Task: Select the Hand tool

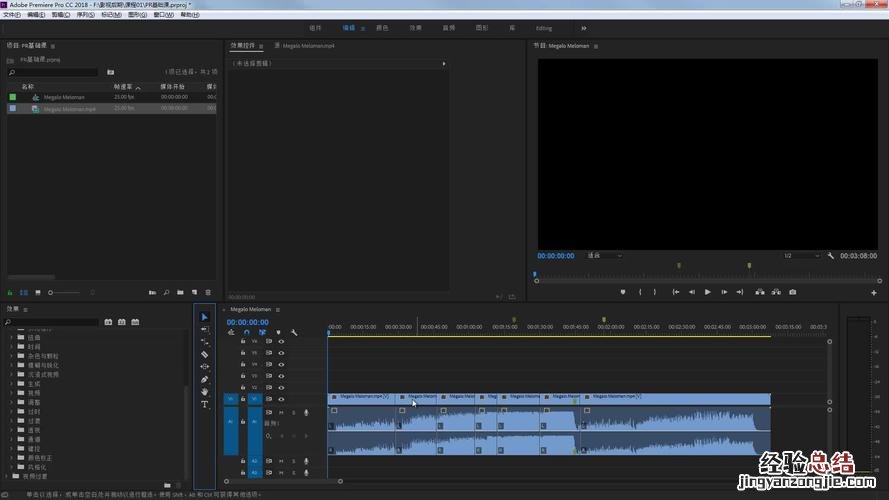Action: [205, 392]
